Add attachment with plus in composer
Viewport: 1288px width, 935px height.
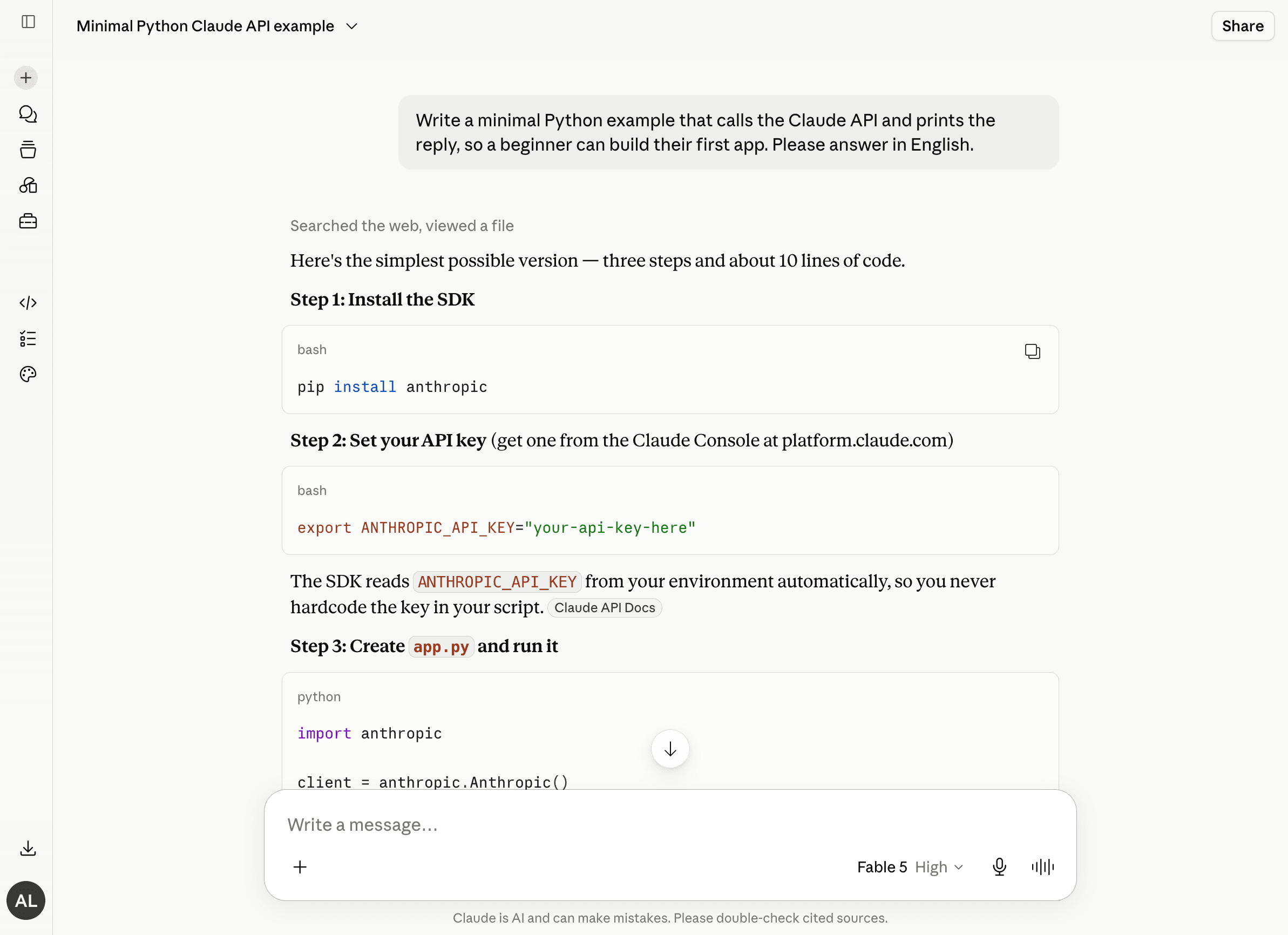click(300, 867)
